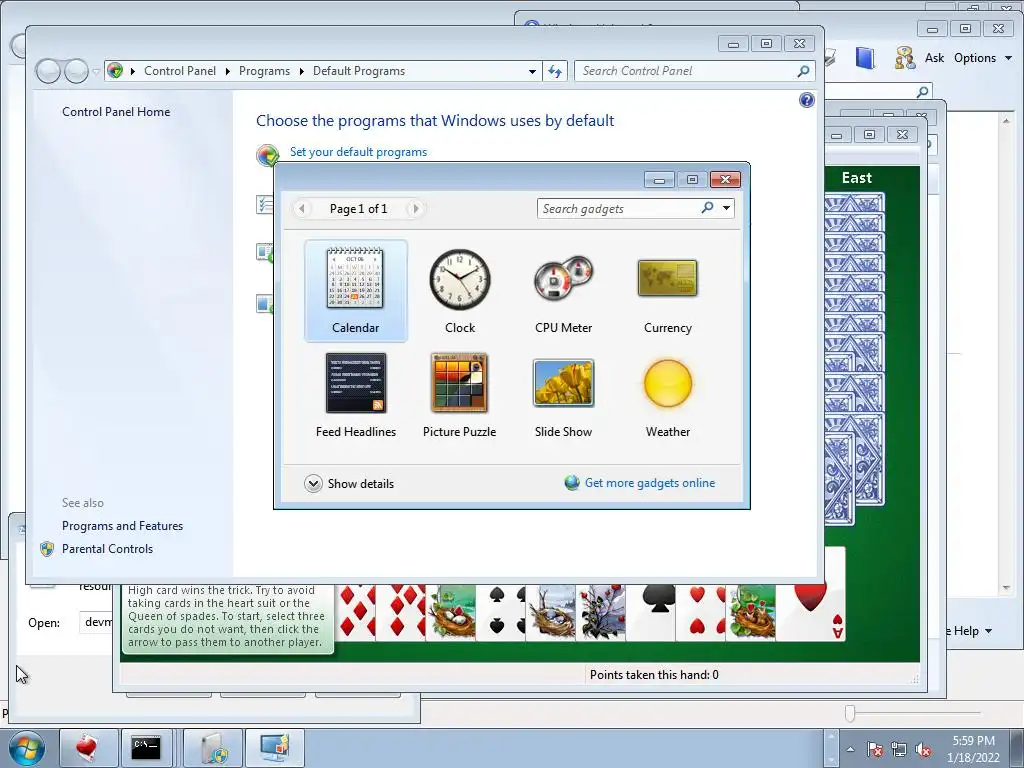Go to next gadget page

[415, 209]
